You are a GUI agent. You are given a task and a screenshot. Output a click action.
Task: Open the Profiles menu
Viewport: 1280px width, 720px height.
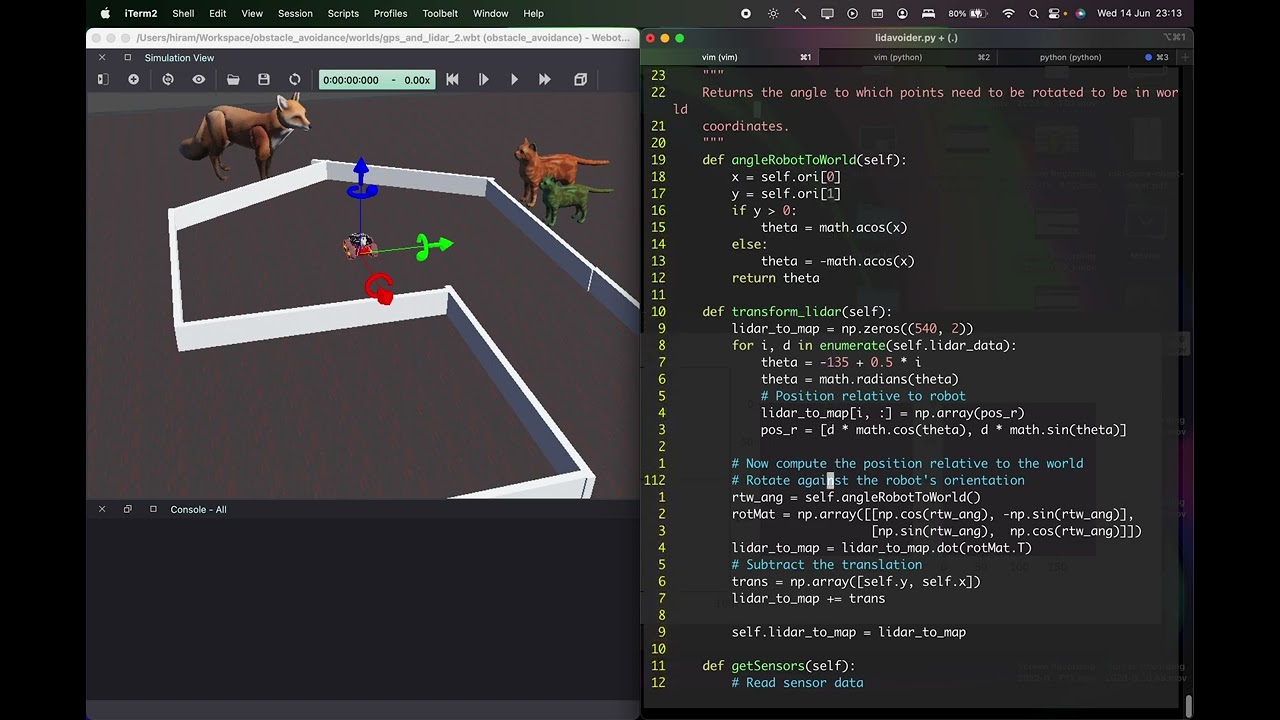390,13
